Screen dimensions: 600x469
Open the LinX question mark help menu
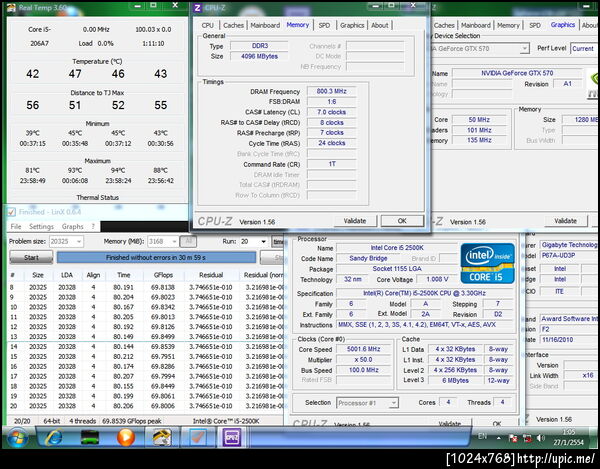(93, 226)
